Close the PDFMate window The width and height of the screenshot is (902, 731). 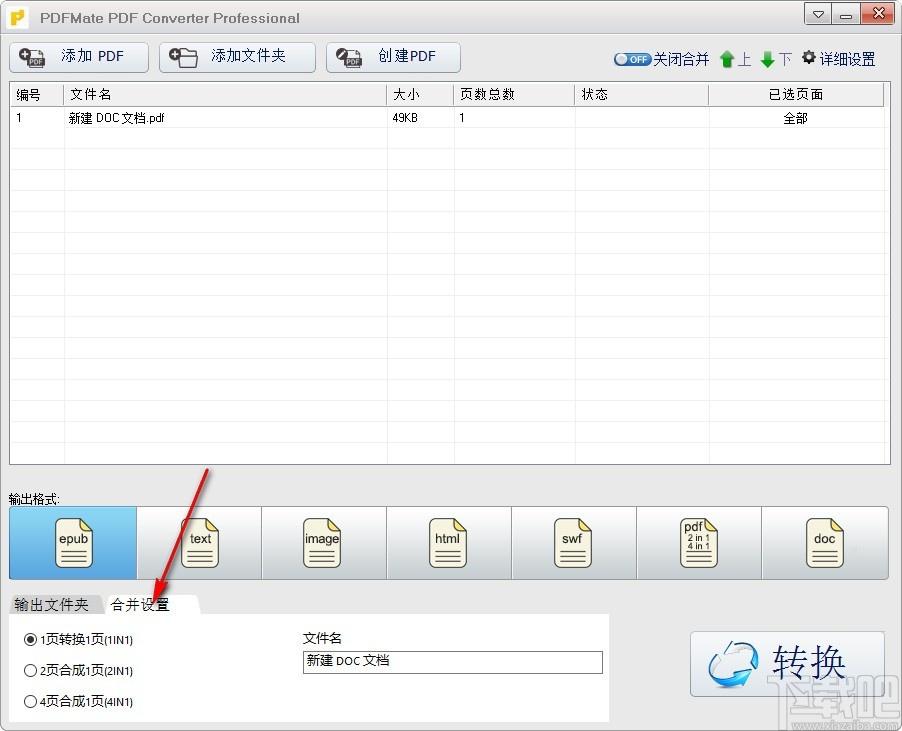pos(878,14)
